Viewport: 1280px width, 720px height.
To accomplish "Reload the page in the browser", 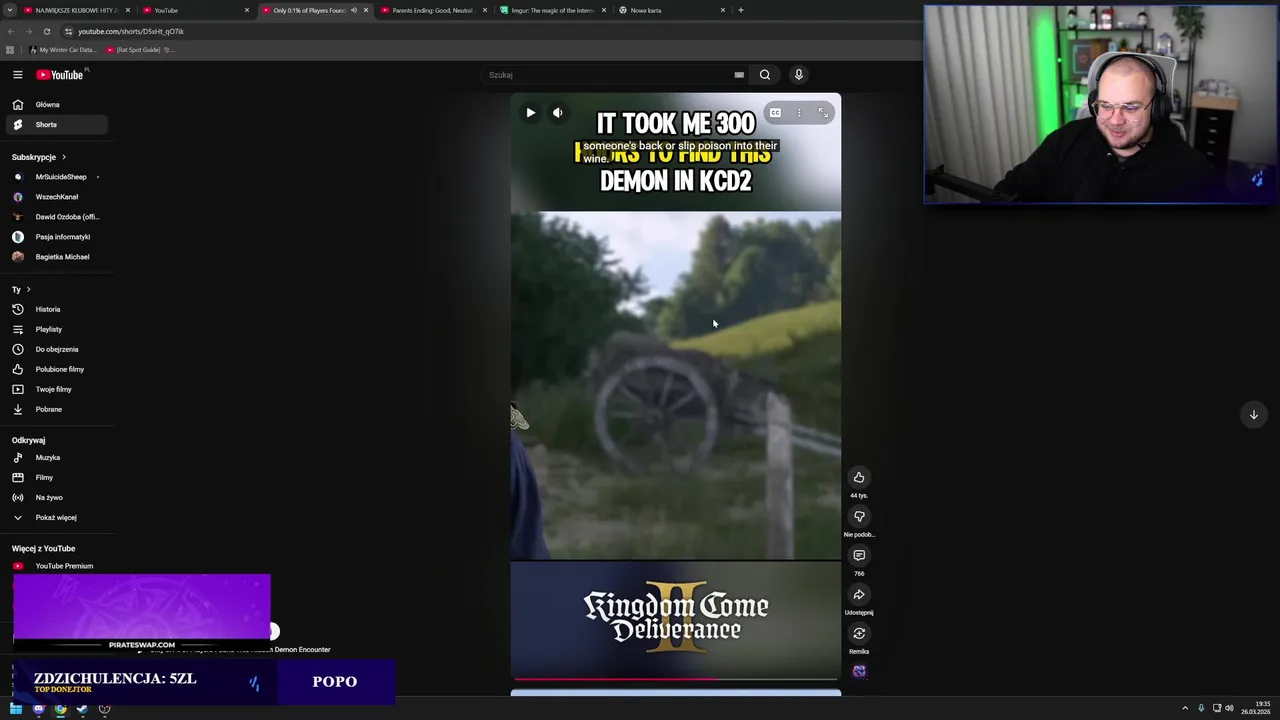I will click(46, 31).
